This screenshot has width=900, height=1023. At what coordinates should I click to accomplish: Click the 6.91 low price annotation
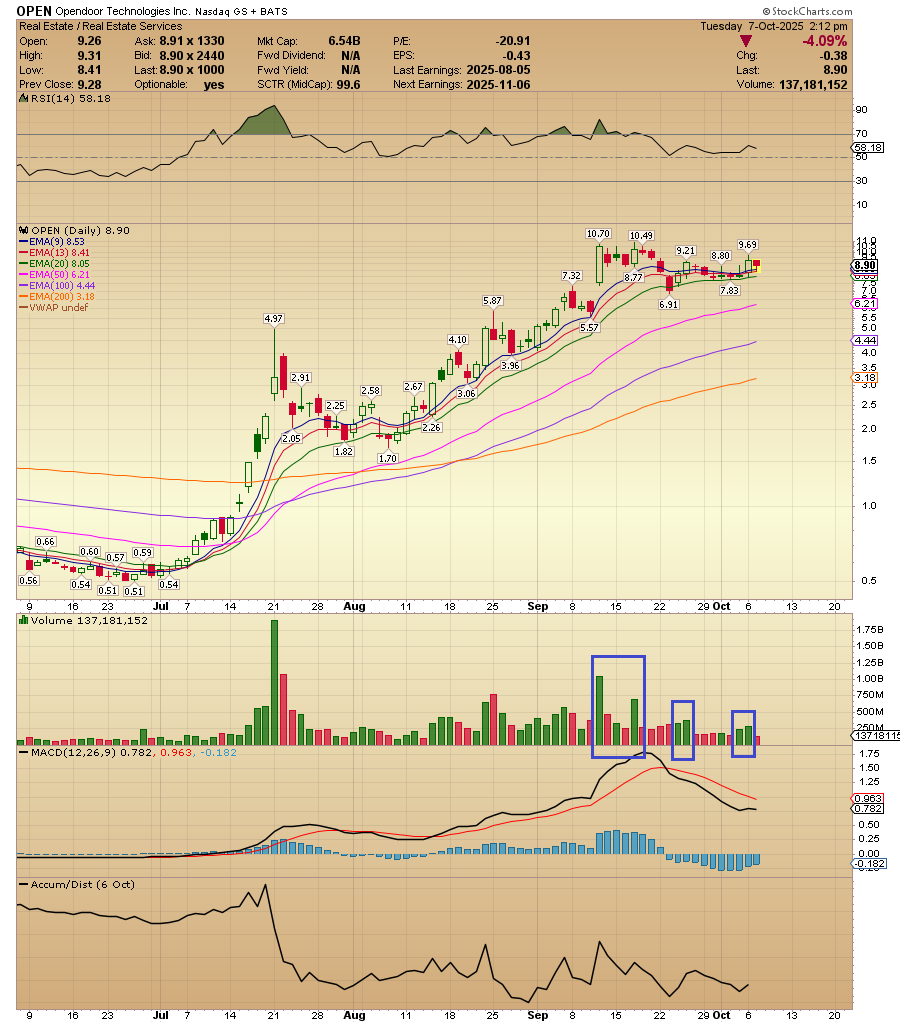668,304
